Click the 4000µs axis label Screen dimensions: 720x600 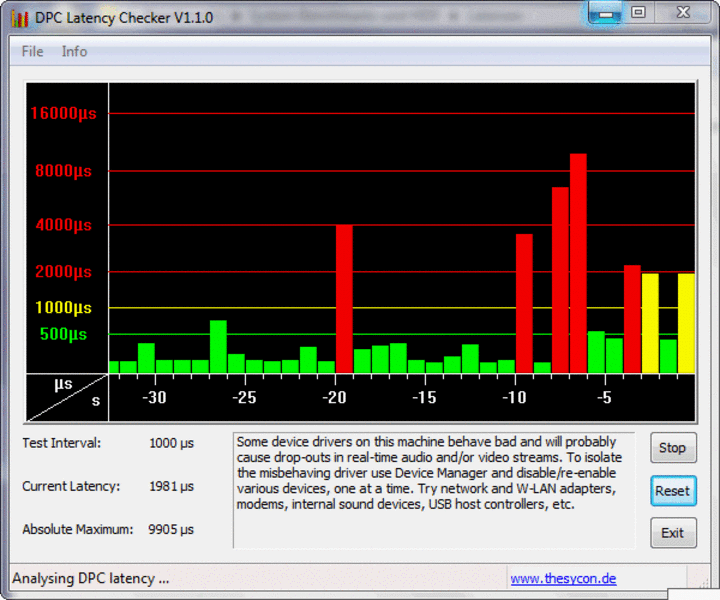63,225
